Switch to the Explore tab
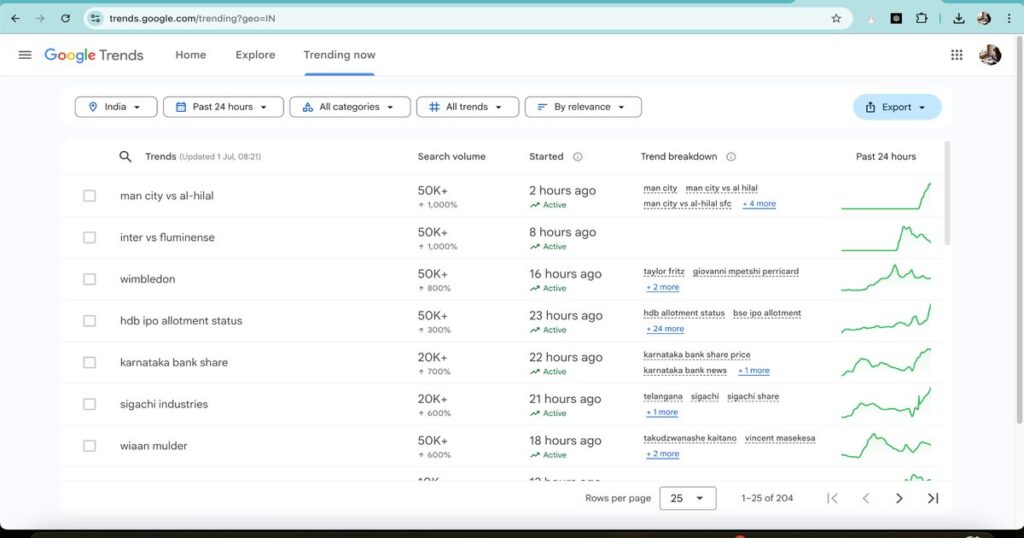Image resolution: width=1024 pixels, height=538 pixels. [x=255, y=55]
